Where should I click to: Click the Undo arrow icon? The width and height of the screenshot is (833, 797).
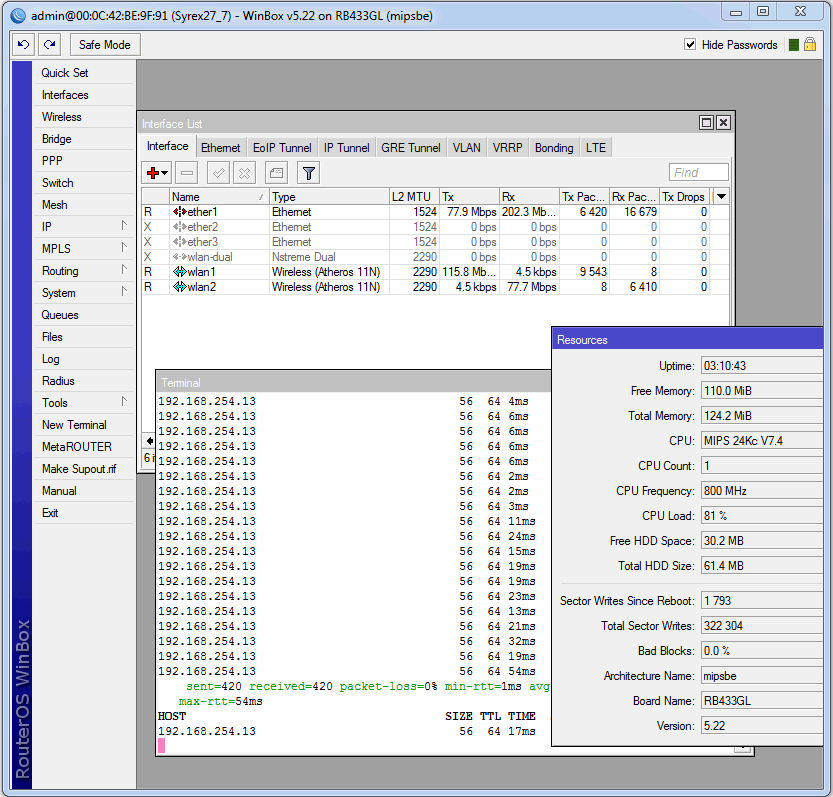23,45
